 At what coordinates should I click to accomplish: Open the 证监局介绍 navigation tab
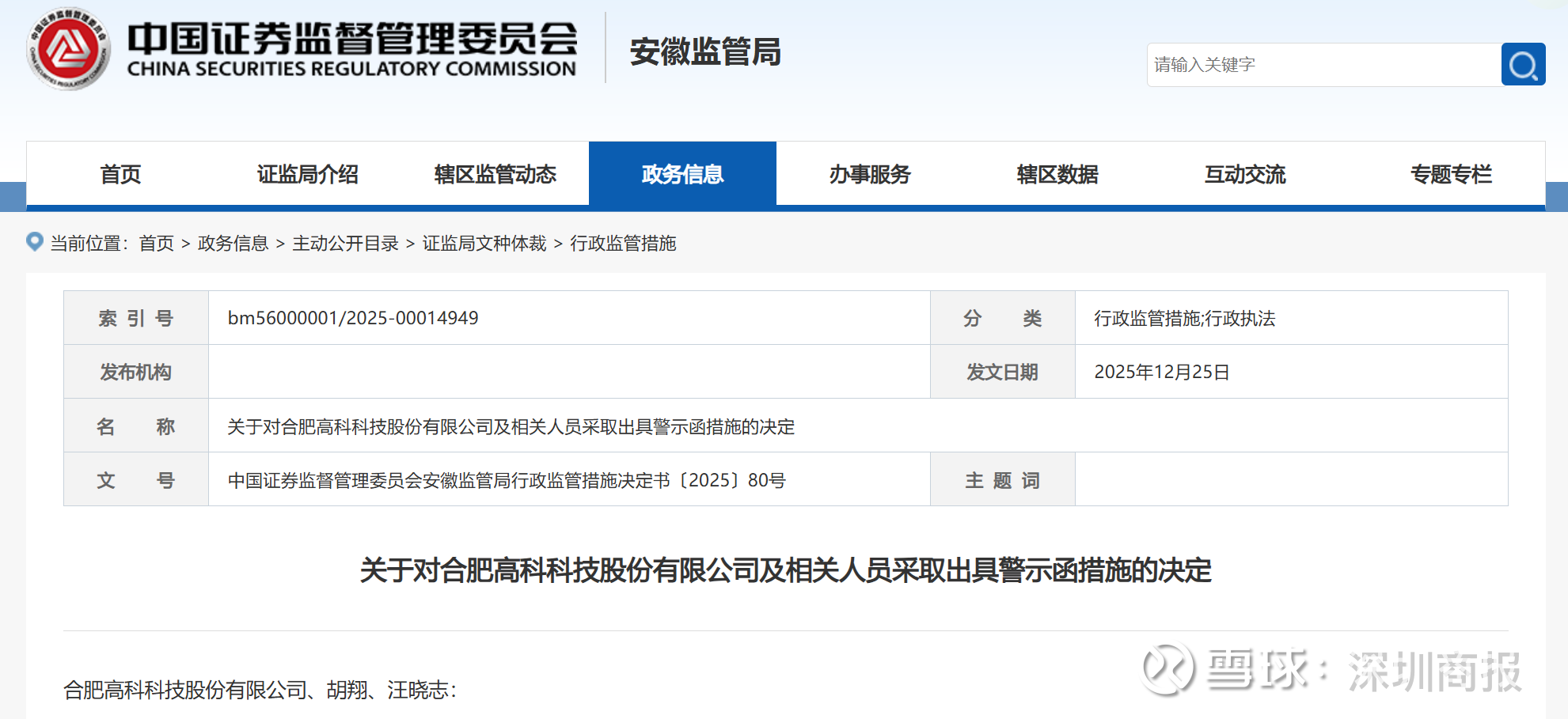coord(308,174)
